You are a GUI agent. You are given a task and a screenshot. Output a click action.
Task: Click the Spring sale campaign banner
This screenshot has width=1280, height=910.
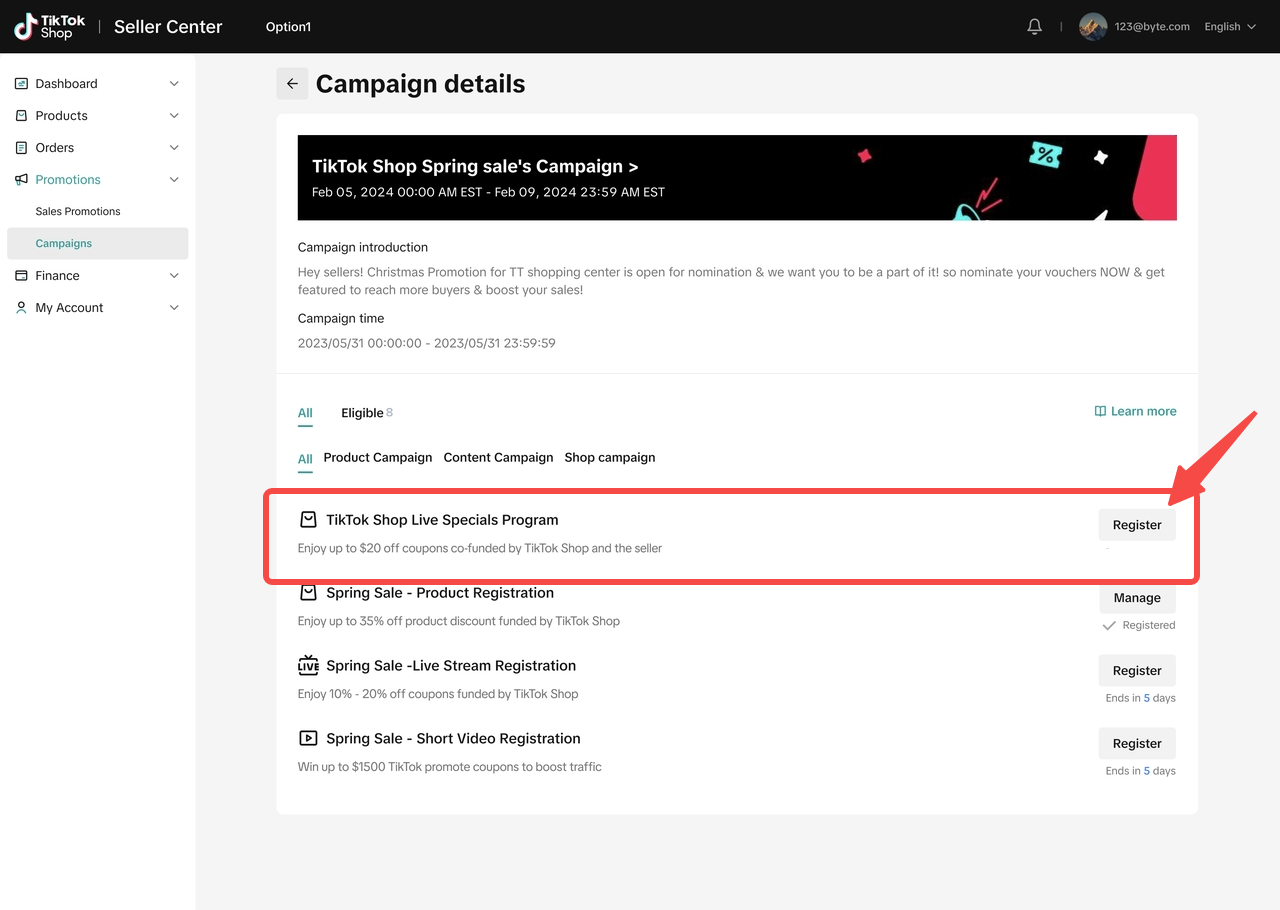[737, 178]
